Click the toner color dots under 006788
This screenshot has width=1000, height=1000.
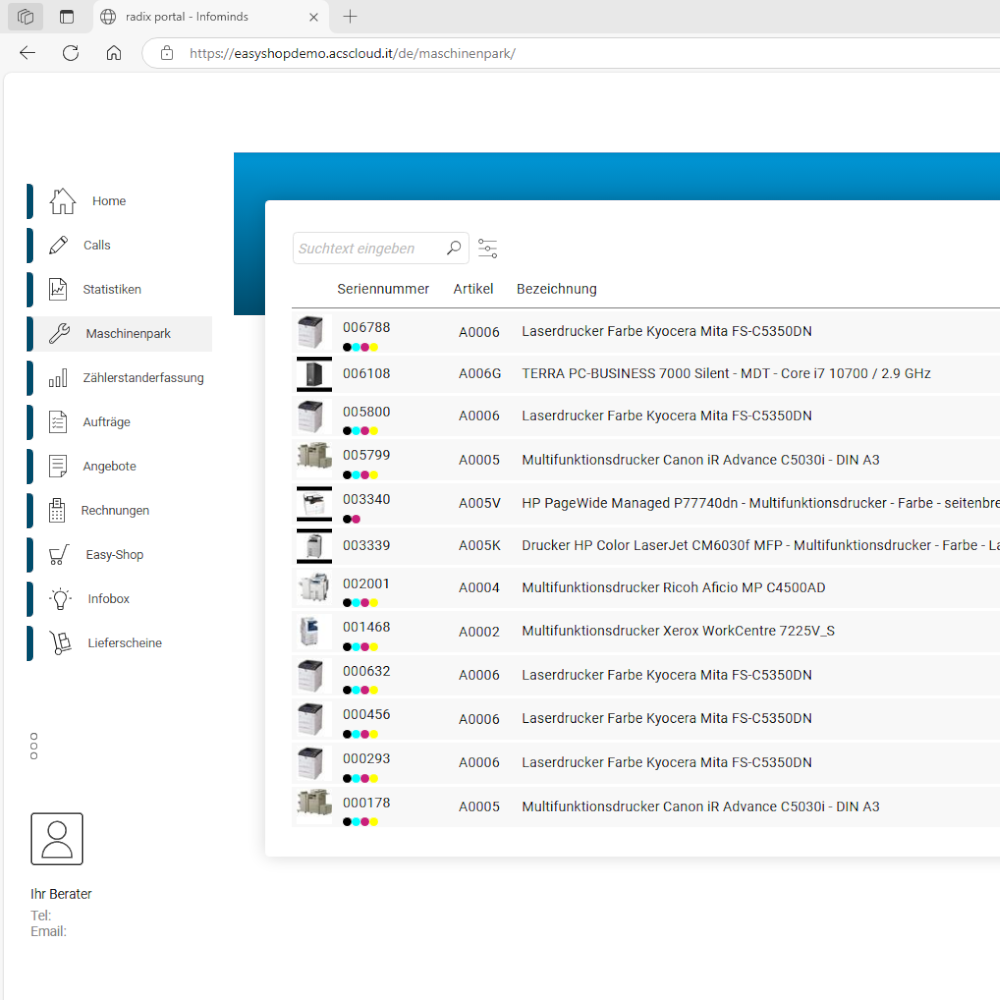(x=360, y=348)
